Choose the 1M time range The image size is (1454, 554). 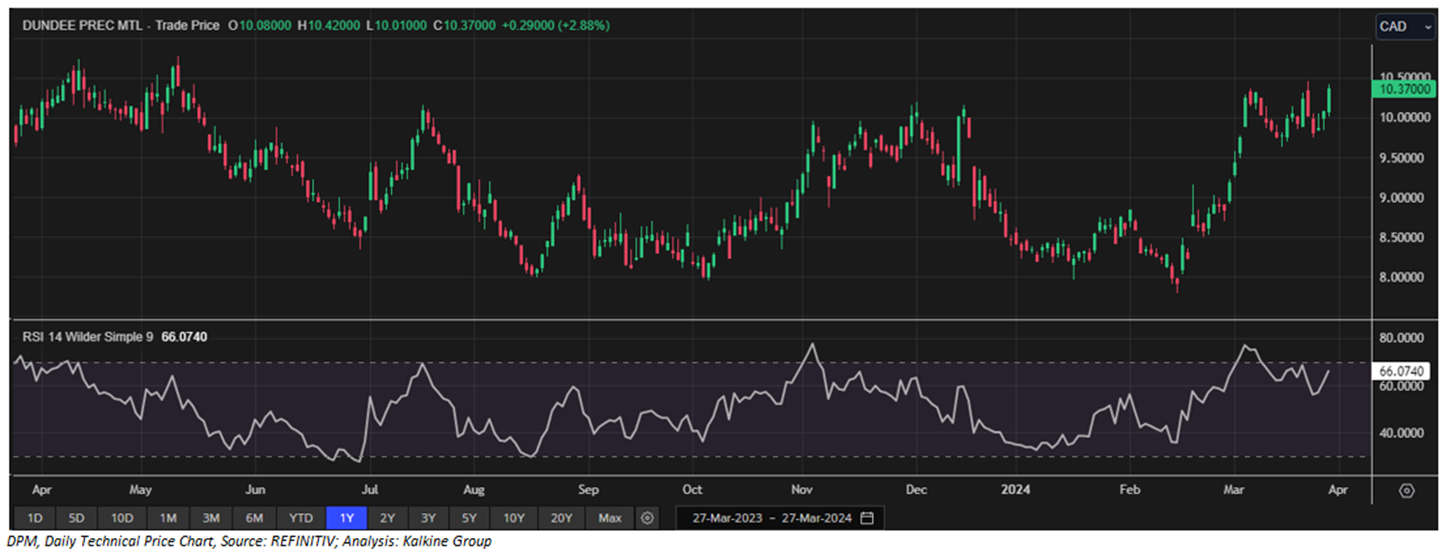pyautogui.click(x=168, y=518)
